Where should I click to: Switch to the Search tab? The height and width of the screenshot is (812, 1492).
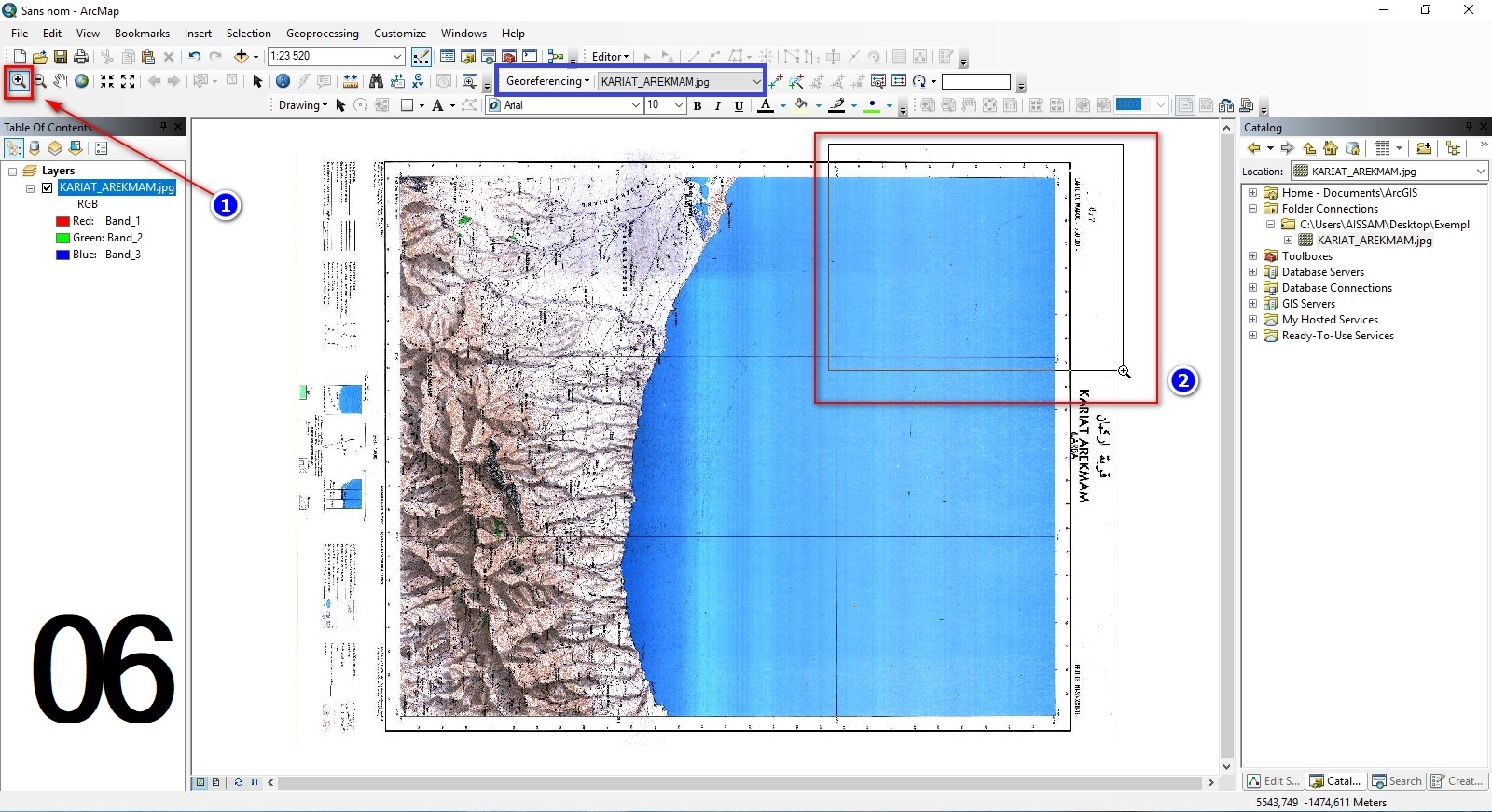coord(1397,781)
